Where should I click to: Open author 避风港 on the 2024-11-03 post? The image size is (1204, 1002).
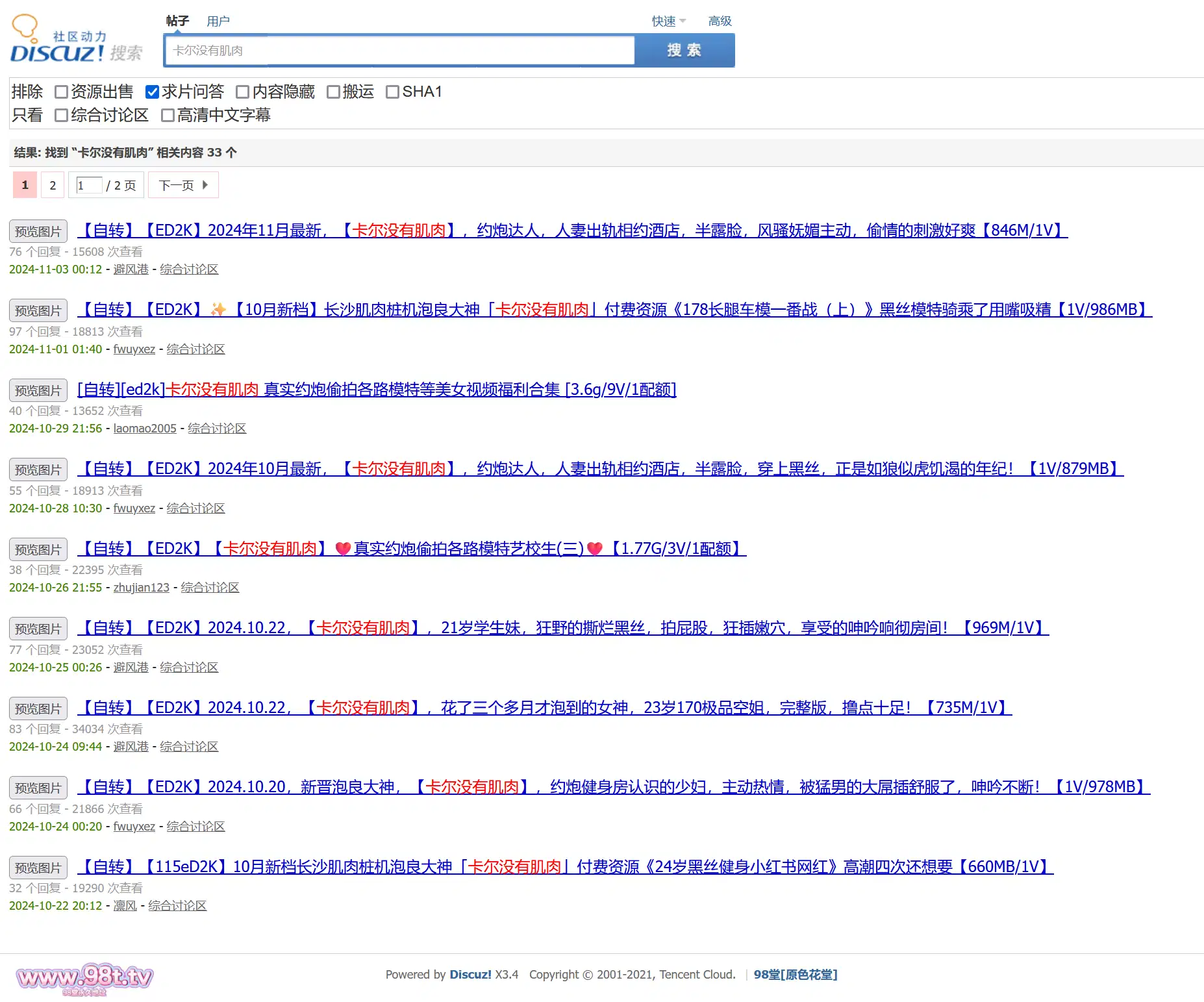131,269
